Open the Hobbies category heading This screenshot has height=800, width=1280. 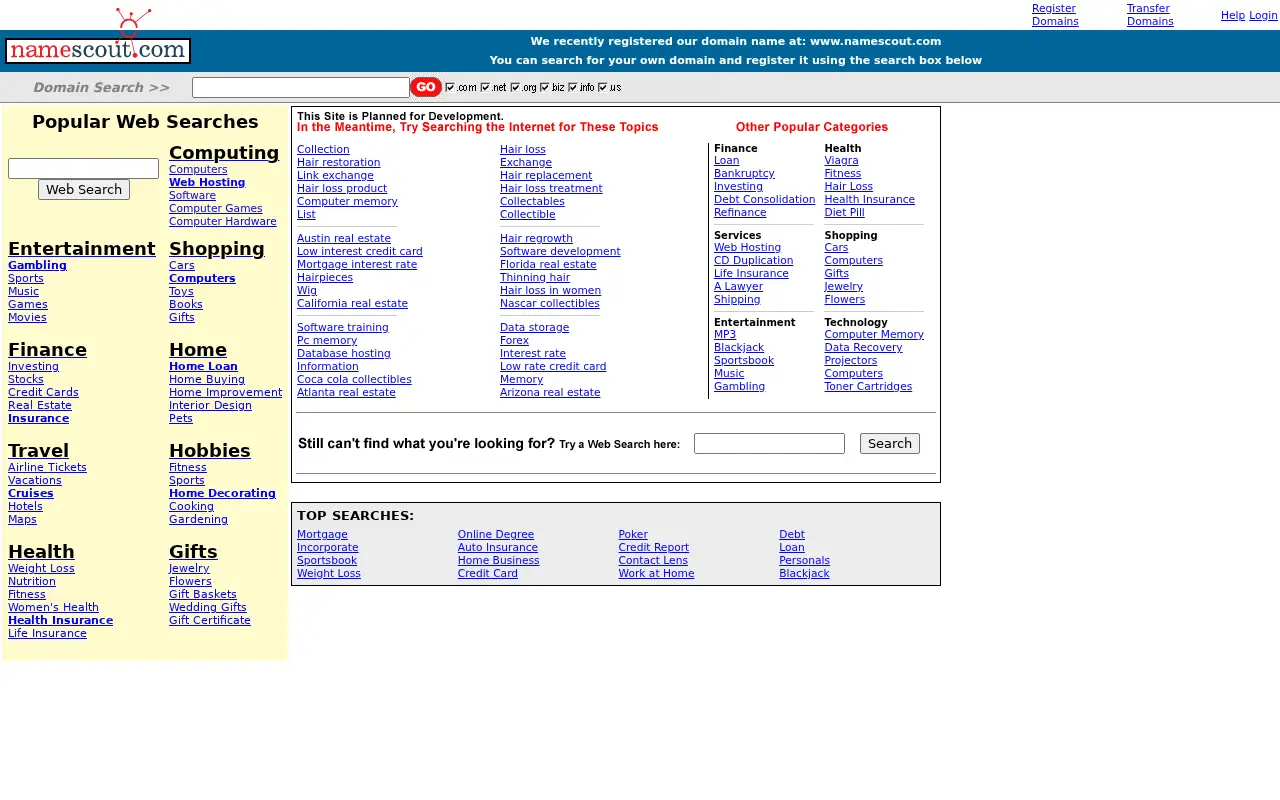click(210, 450)
